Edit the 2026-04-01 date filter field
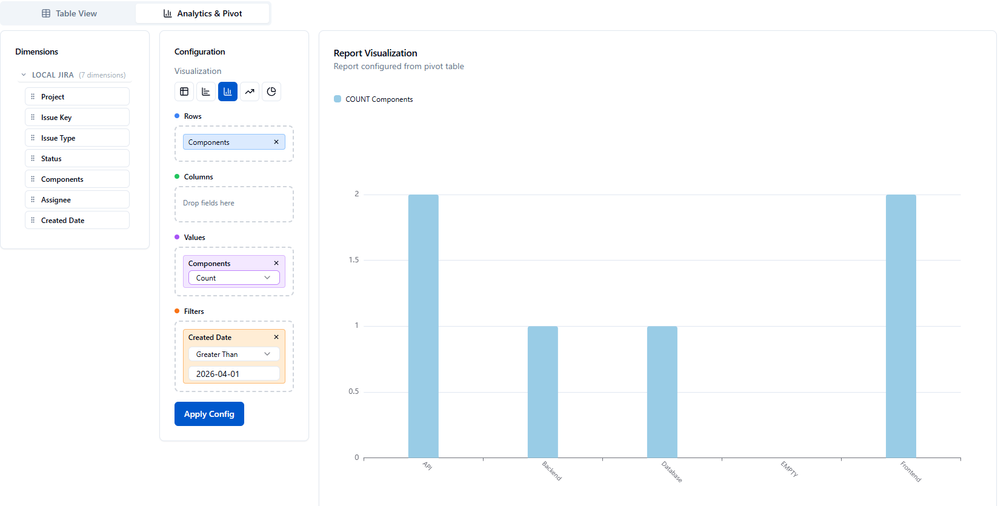The height and width of the screenshot is (506, 998). 234,374
